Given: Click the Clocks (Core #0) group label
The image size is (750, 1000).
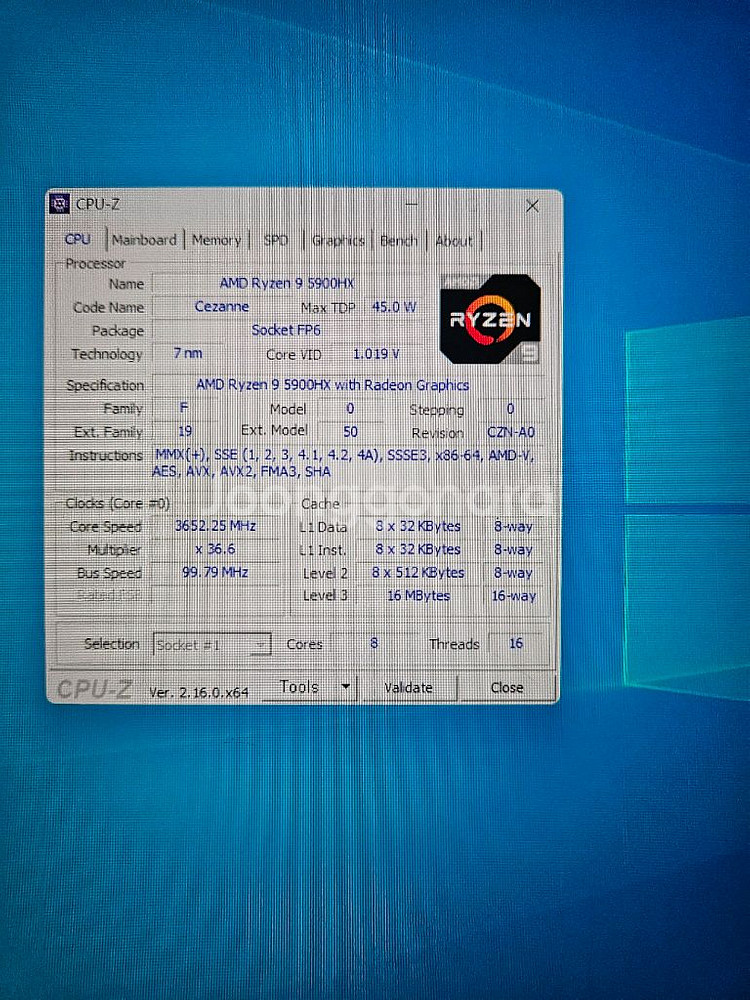Looking at the screenshot, I should pyautogui.click(x=117, y=503).
